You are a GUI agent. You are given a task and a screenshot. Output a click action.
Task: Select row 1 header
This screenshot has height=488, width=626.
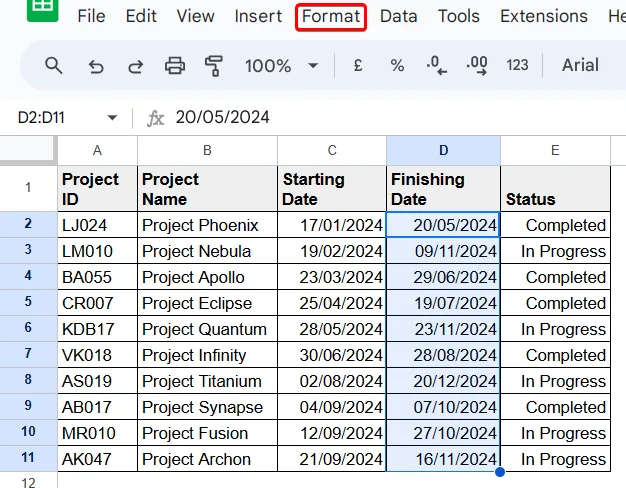point(28,188)
